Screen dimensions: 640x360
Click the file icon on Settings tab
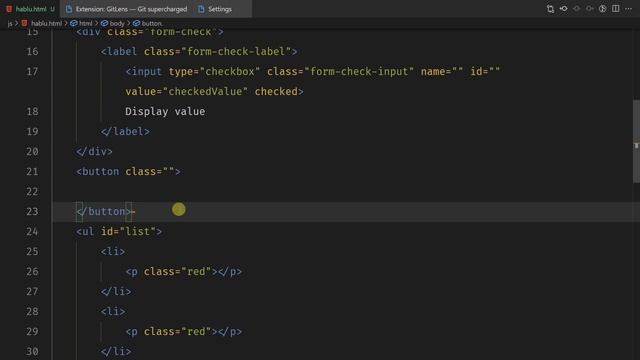point(201,9)
